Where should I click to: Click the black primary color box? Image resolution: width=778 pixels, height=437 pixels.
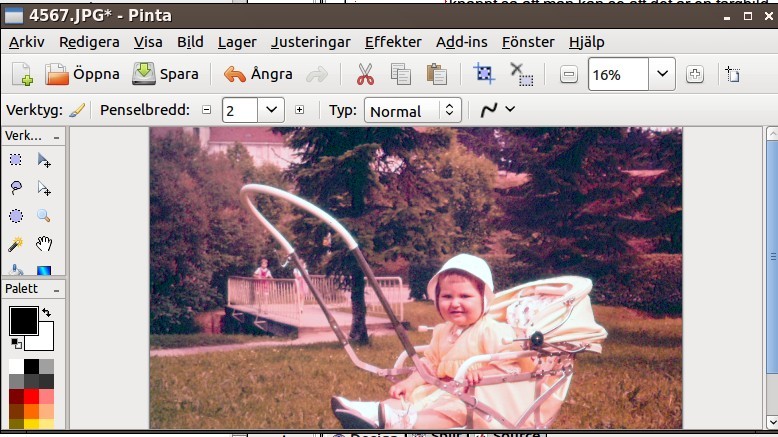(x=22, y=320)
